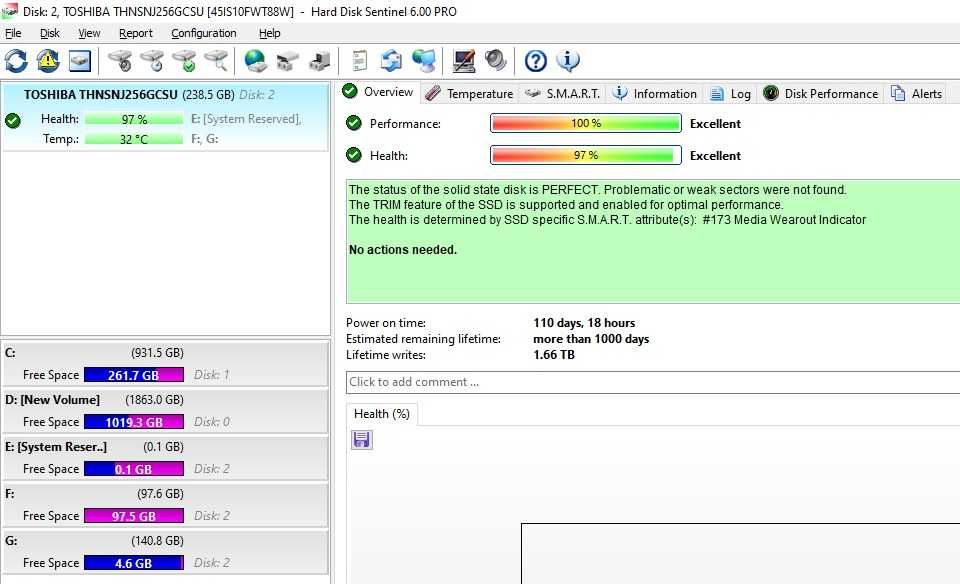Click the 97.5 GB free space bar
960x584 pixels.
tap(133, 516)
